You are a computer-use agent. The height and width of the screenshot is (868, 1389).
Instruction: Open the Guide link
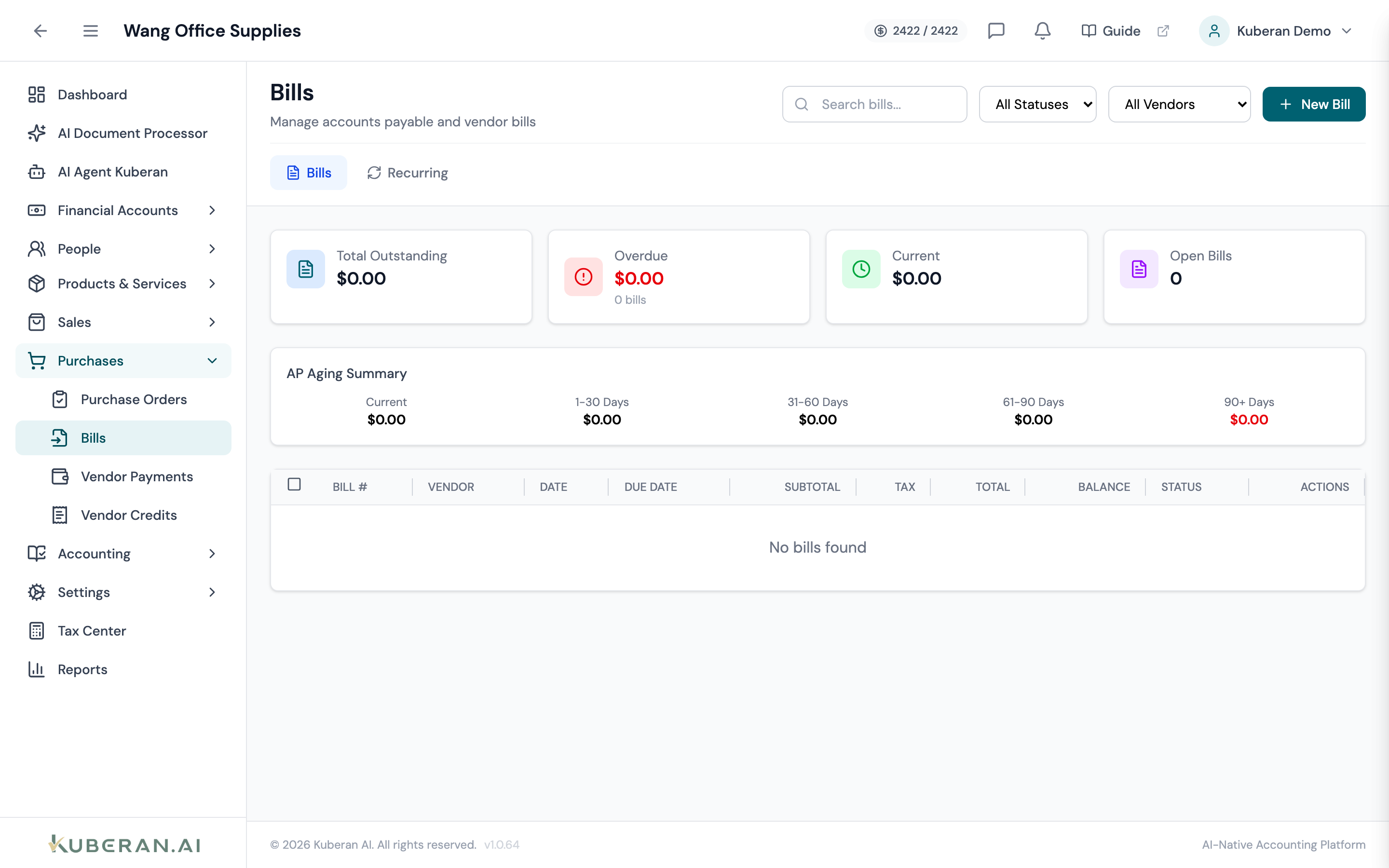[1111, 31]
